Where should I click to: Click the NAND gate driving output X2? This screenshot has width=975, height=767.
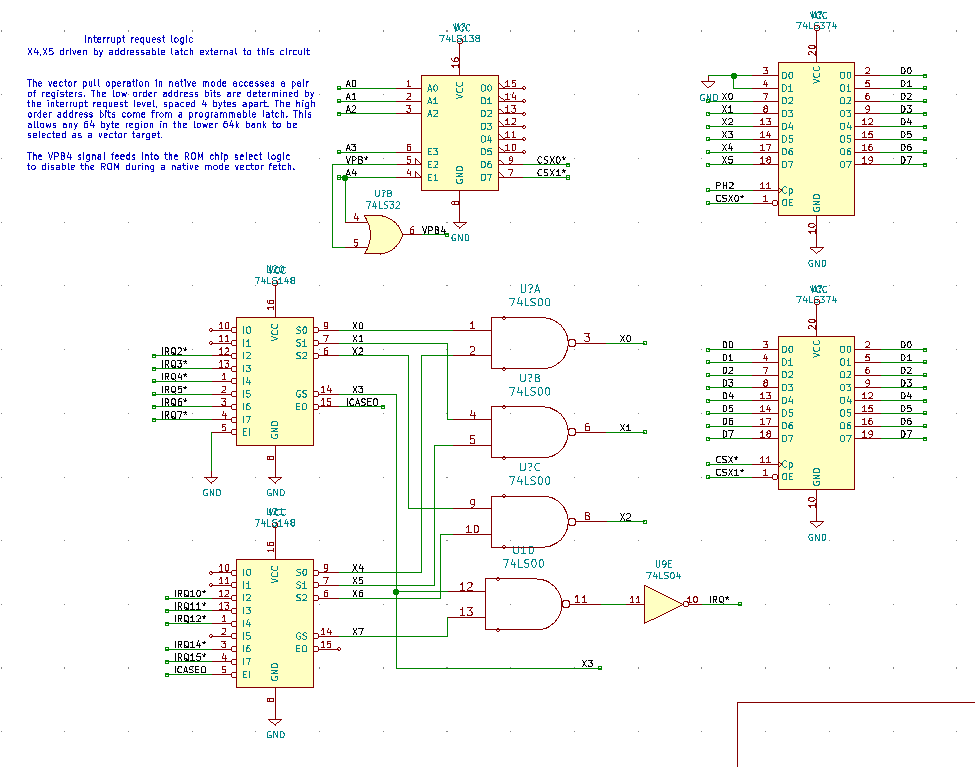[526, 517]
